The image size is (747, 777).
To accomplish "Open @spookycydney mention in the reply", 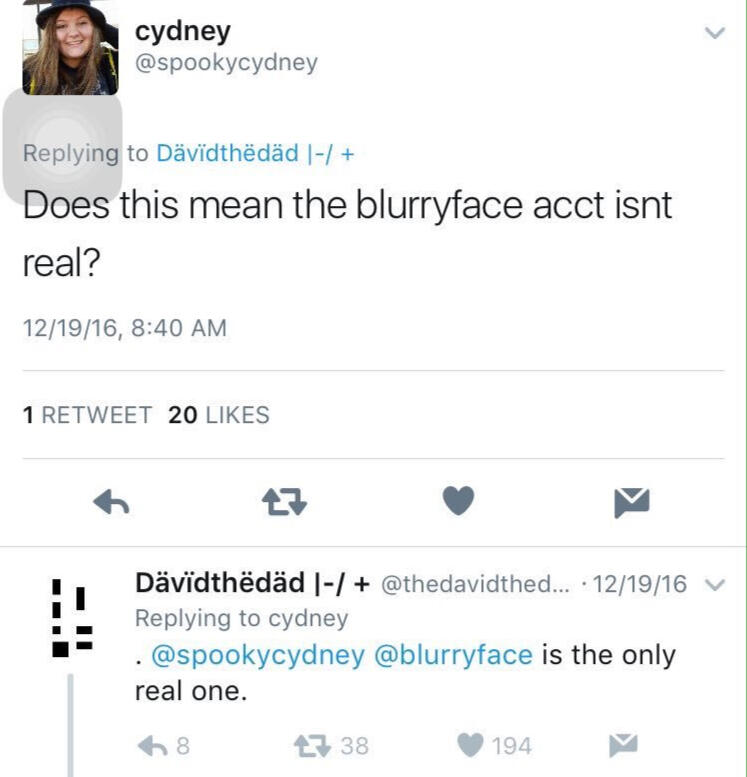I will [x=256, y=656].
